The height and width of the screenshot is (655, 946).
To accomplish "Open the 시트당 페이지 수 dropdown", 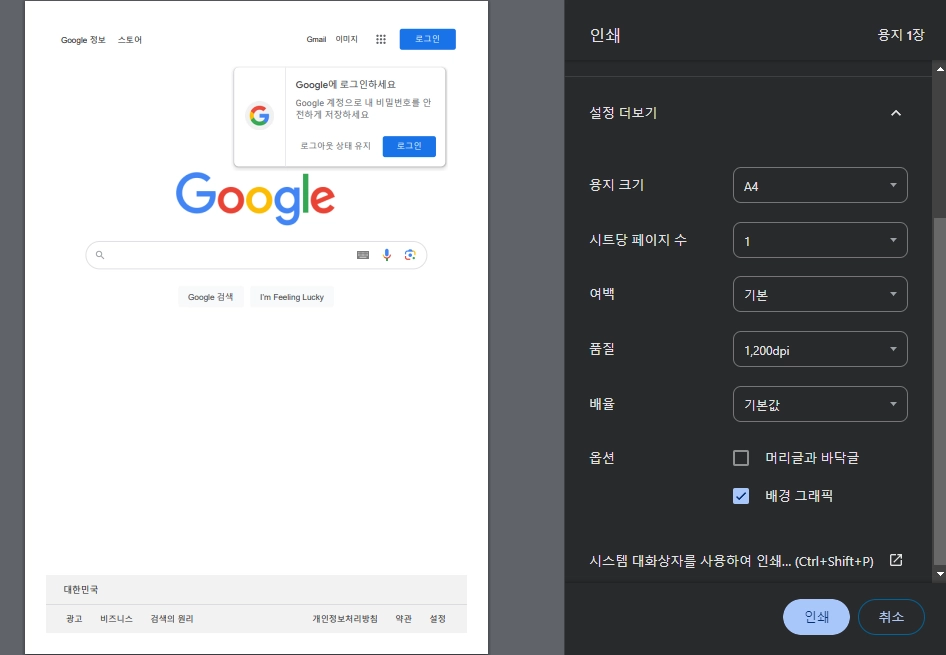I will [820, 240].
